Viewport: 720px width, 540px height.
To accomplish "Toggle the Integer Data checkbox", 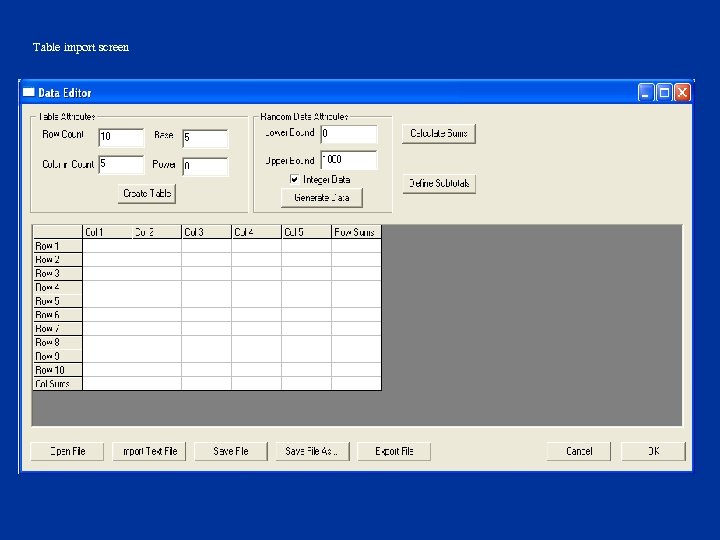I will 294,179.
